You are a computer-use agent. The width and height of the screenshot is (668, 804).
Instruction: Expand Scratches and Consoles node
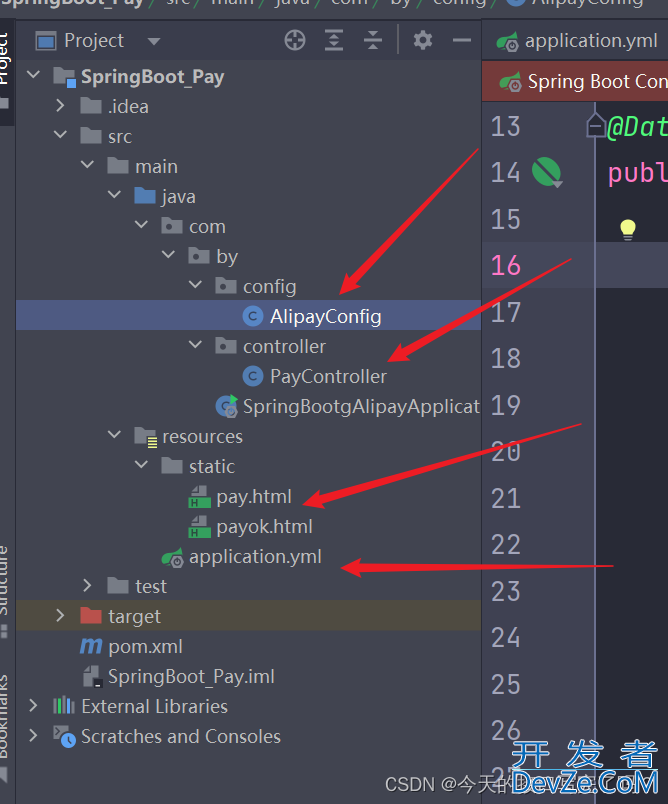pos(33,735)
